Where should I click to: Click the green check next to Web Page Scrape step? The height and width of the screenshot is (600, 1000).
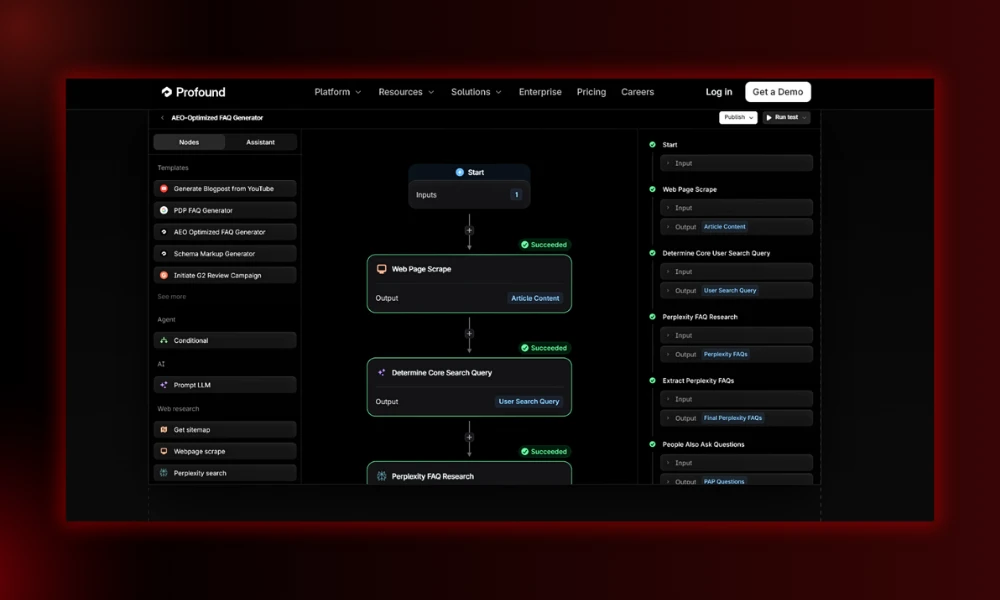[652, 189]
